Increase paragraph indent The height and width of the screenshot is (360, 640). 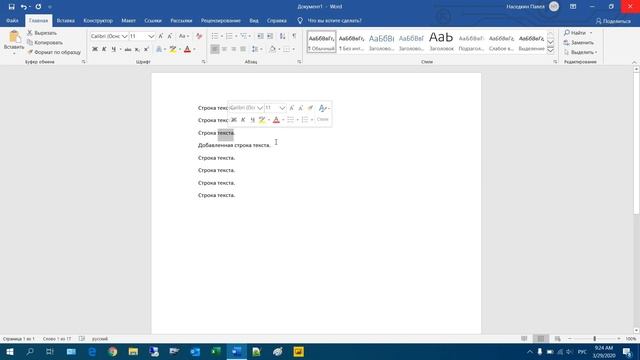pos(270,36)
